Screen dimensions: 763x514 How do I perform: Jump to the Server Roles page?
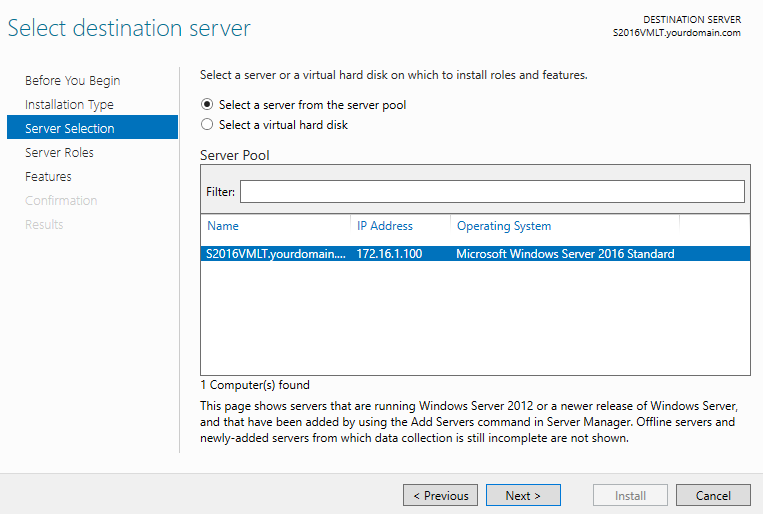point(59,153)
